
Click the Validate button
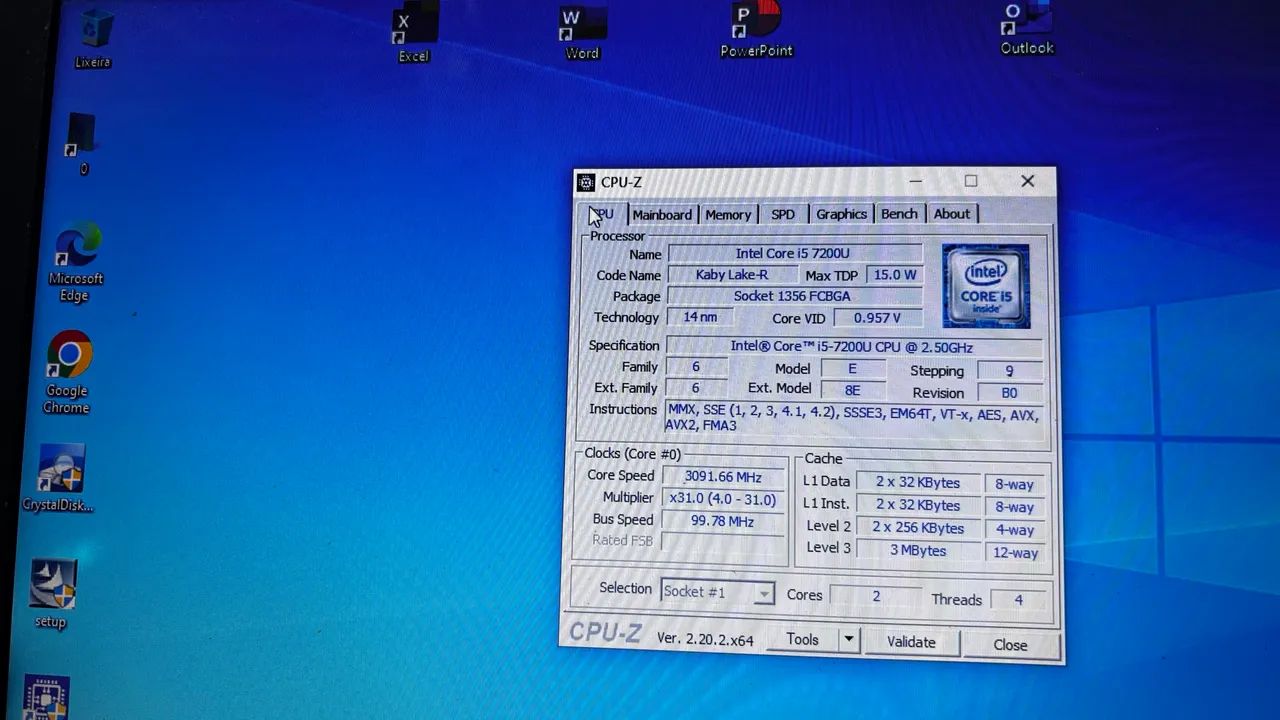(x=911, y=642)
